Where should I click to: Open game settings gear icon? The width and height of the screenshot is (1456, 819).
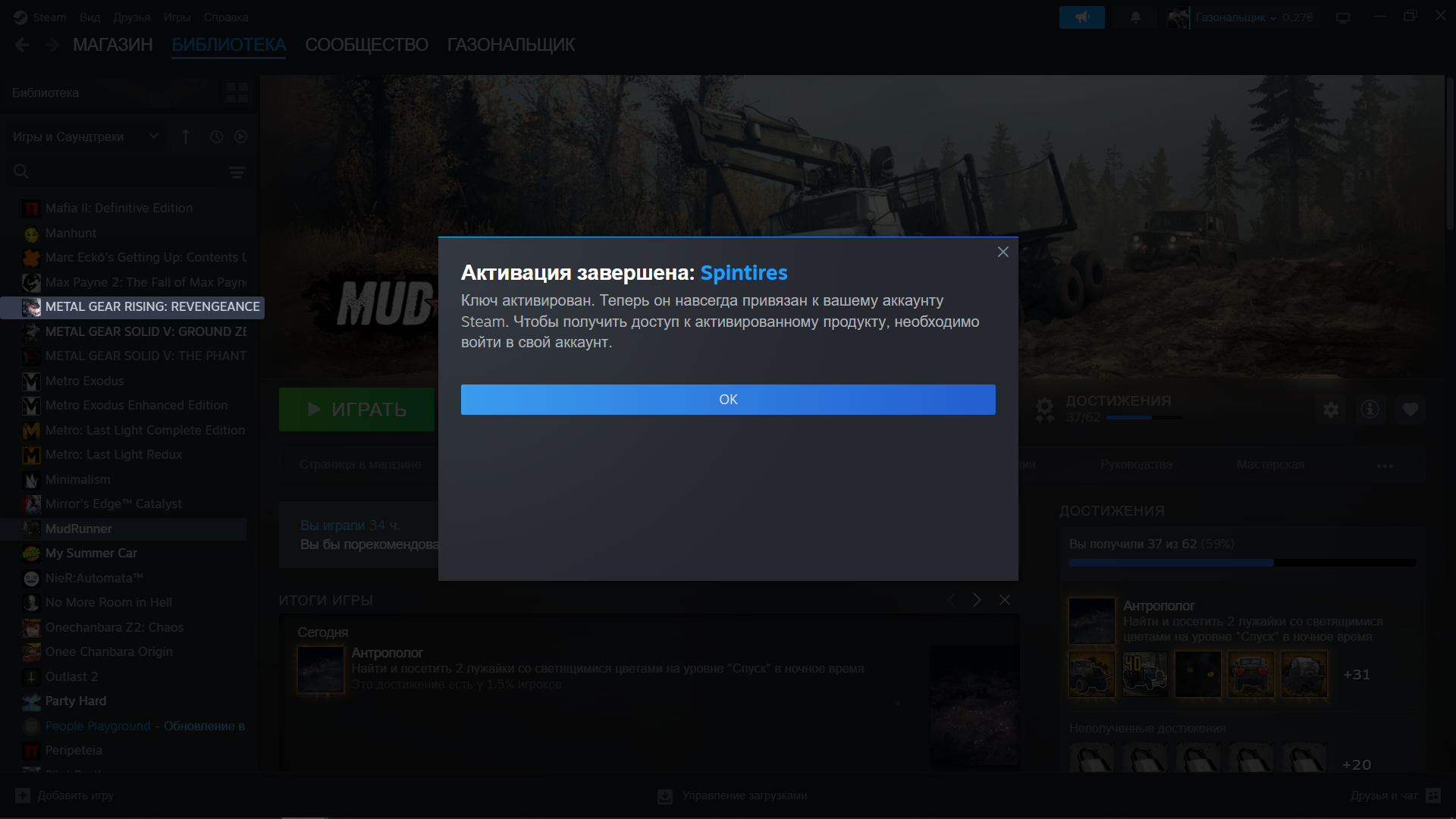click(1331, 409)
